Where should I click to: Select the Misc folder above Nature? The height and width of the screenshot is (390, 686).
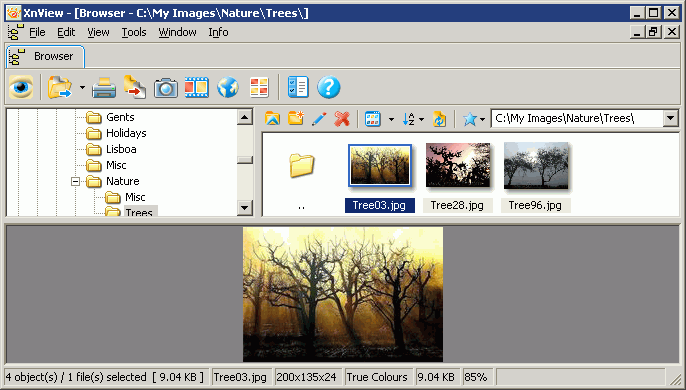click(116, 165)
